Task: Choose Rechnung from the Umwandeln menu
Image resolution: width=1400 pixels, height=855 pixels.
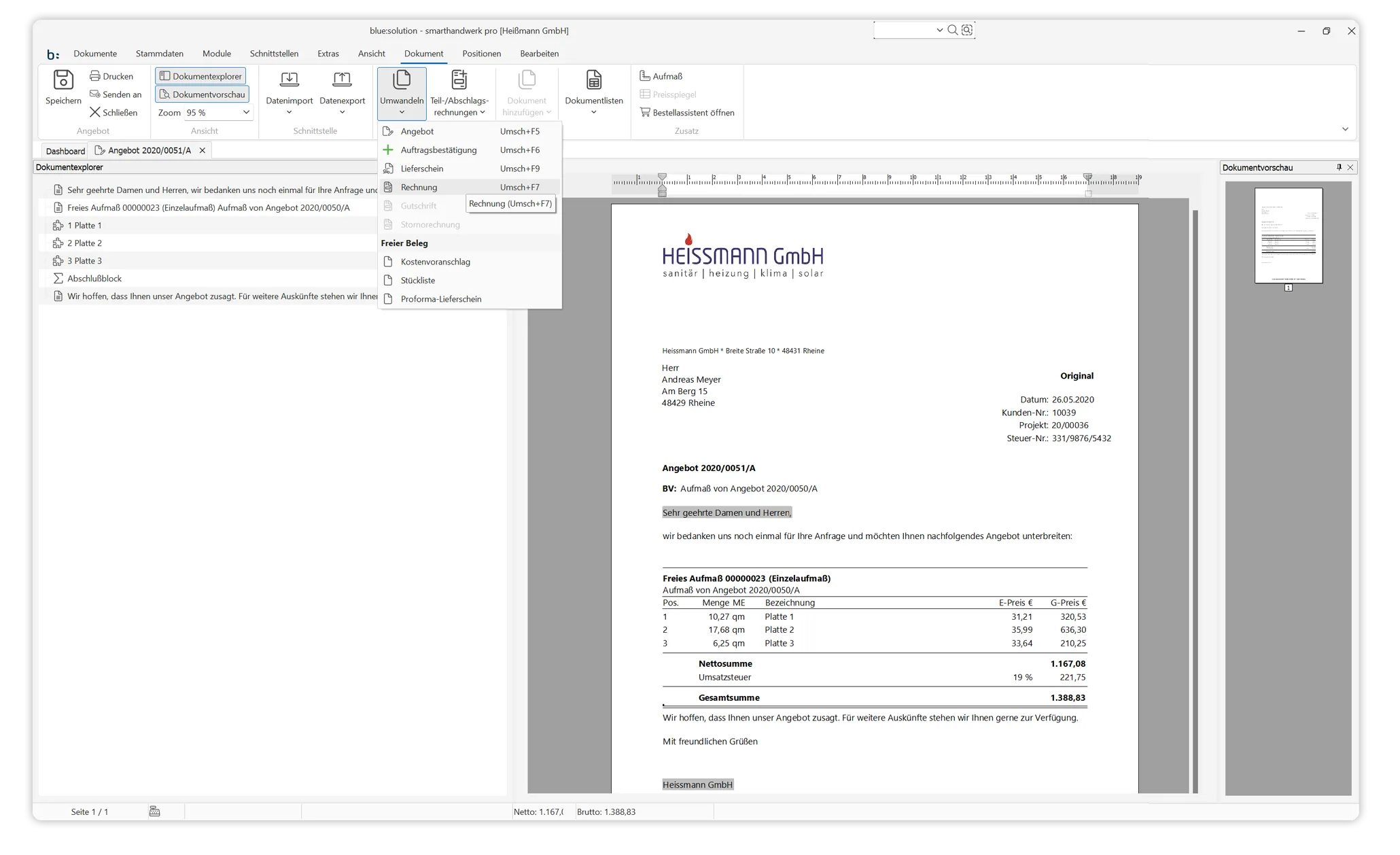Action: pos(419,188)
